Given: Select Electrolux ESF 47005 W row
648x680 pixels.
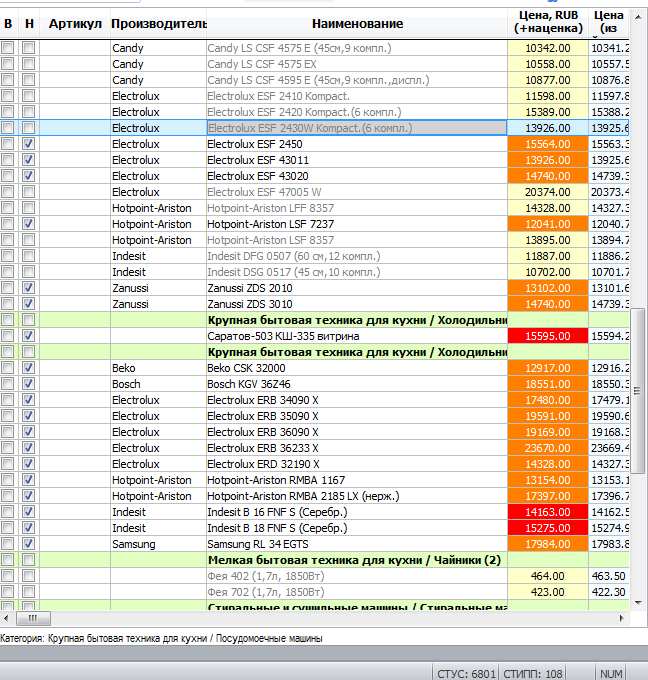Looking at the screenshot, I should point(314,192).
